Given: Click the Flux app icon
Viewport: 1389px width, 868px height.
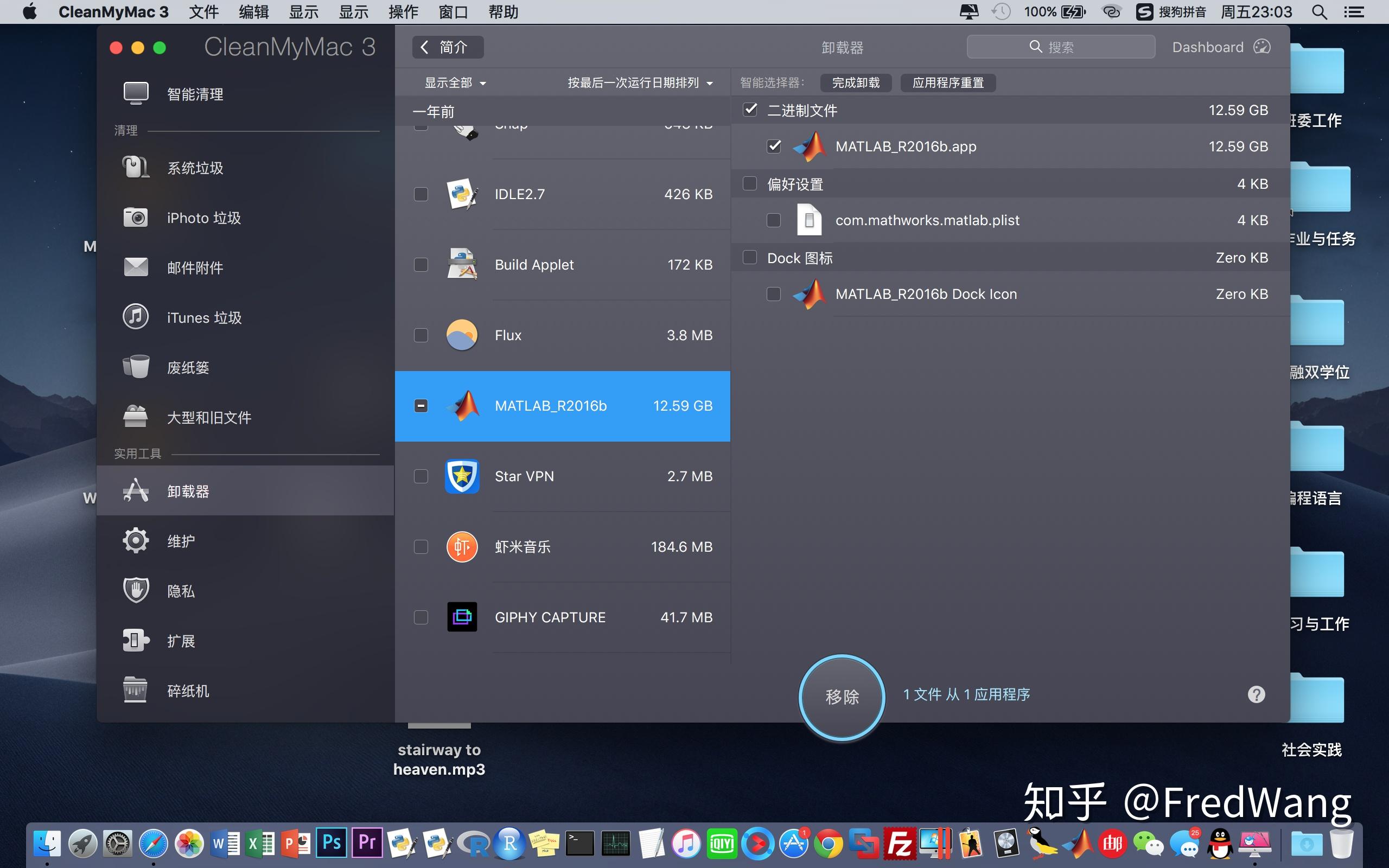Looking at the screenshot, I should click(x=462, y=335).
